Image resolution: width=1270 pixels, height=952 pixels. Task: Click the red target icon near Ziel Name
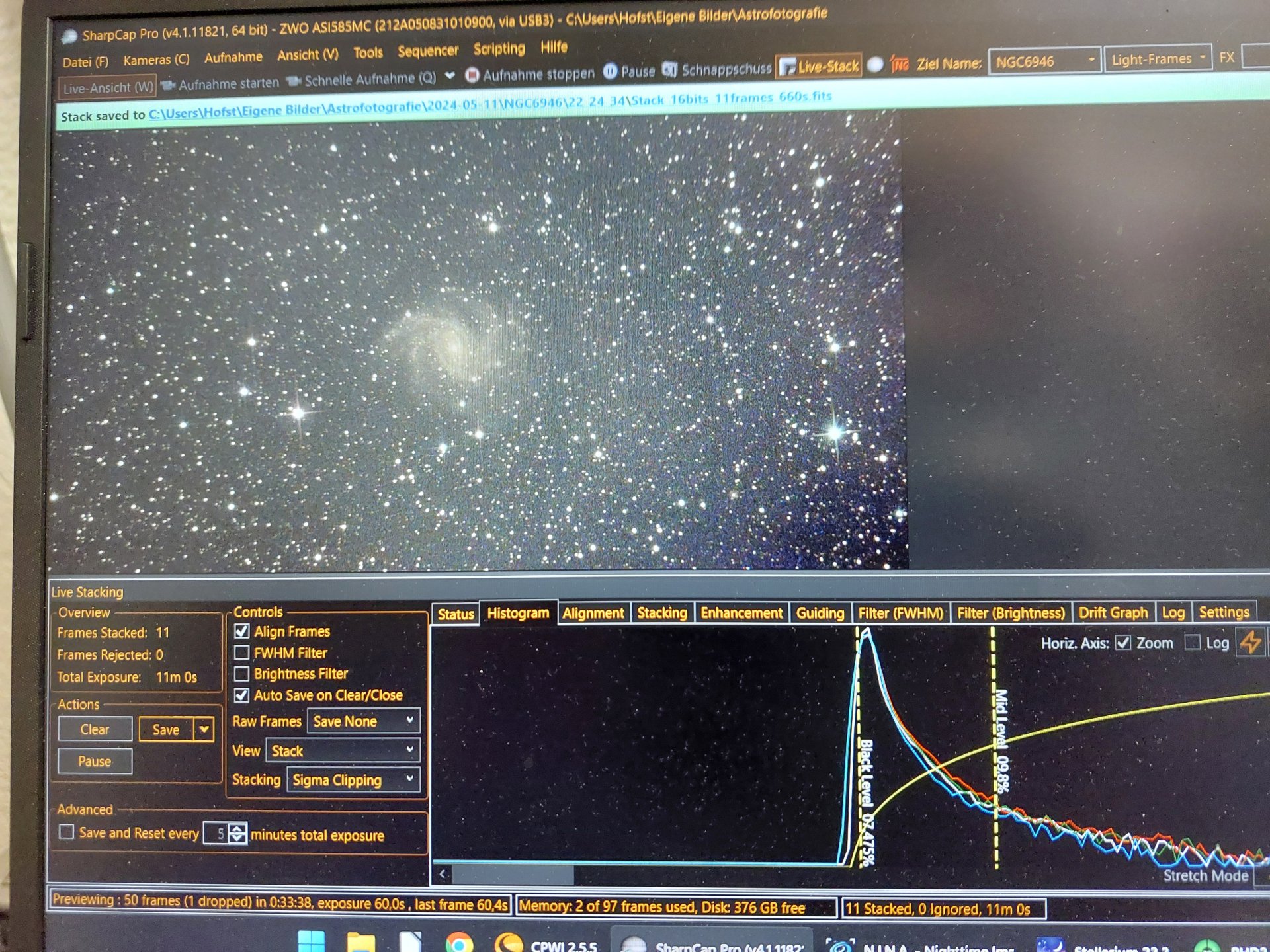899,64
